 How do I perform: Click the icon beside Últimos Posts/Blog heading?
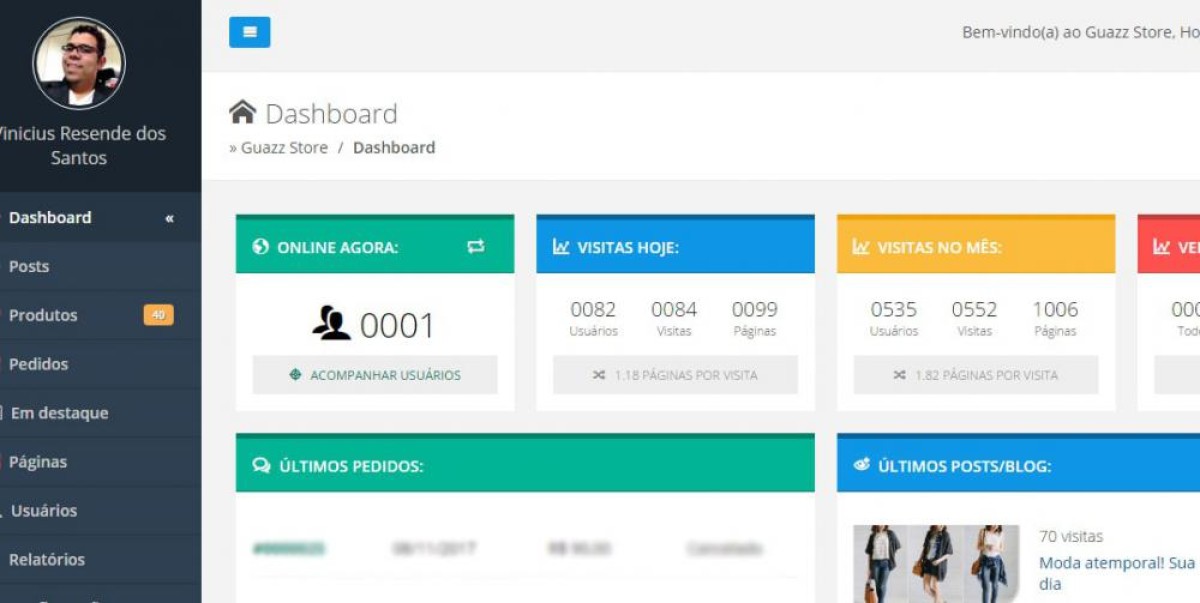click(862, 465)
